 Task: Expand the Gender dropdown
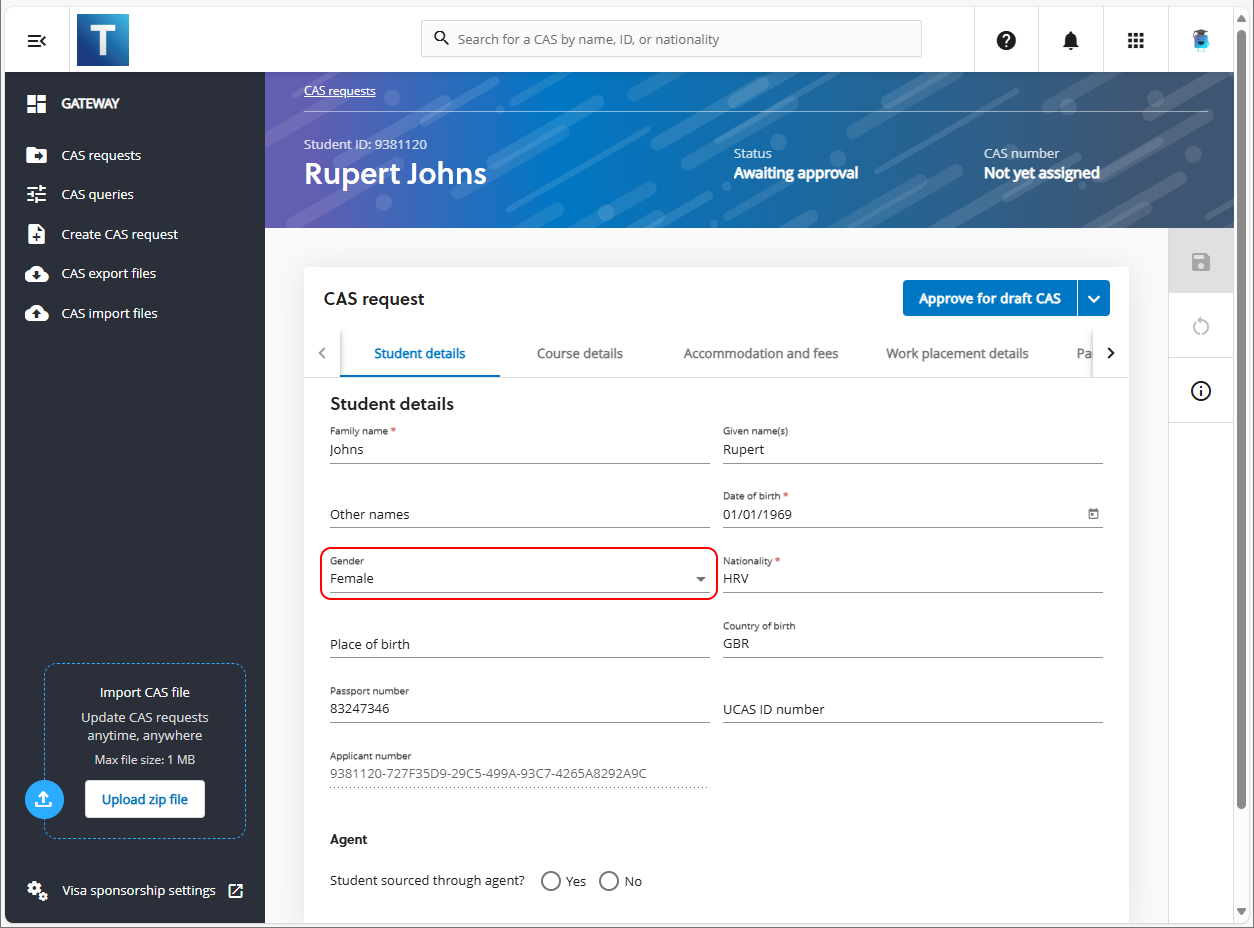tap(700, 579)
